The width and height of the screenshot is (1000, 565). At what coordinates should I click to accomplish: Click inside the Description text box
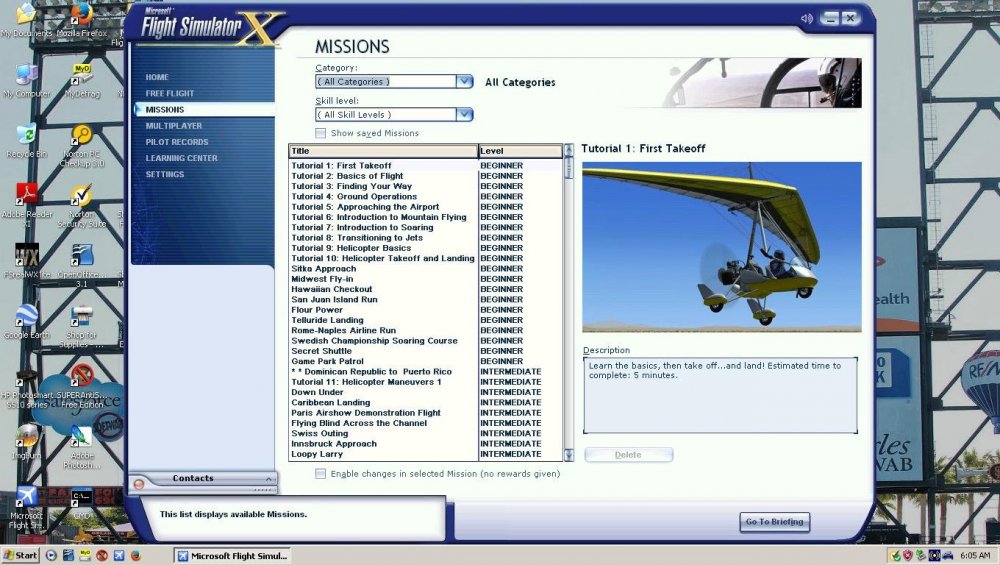[720, 395]
